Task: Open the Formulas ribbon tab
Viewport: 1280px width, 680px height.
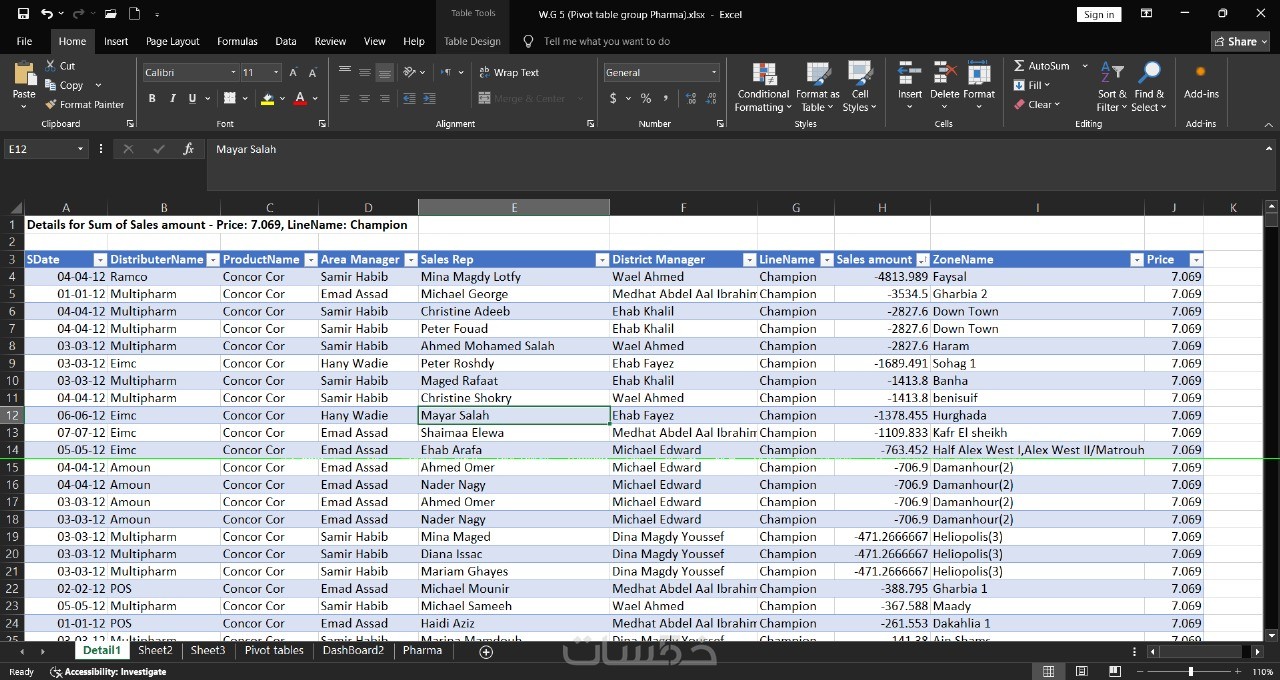Action: point(237,41)
